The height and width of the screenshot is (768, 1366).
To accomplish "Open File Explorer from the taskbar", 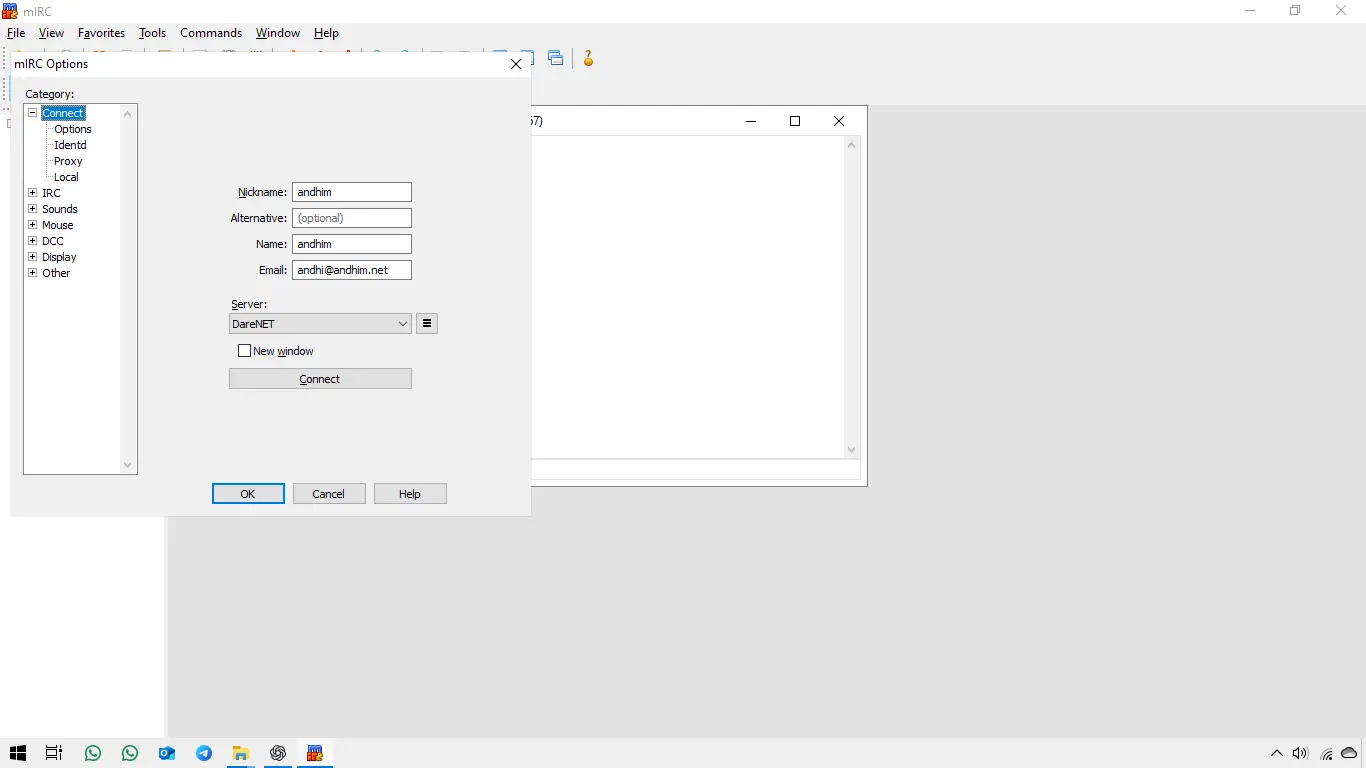I will pyautogui.click(x=241, y=753).
